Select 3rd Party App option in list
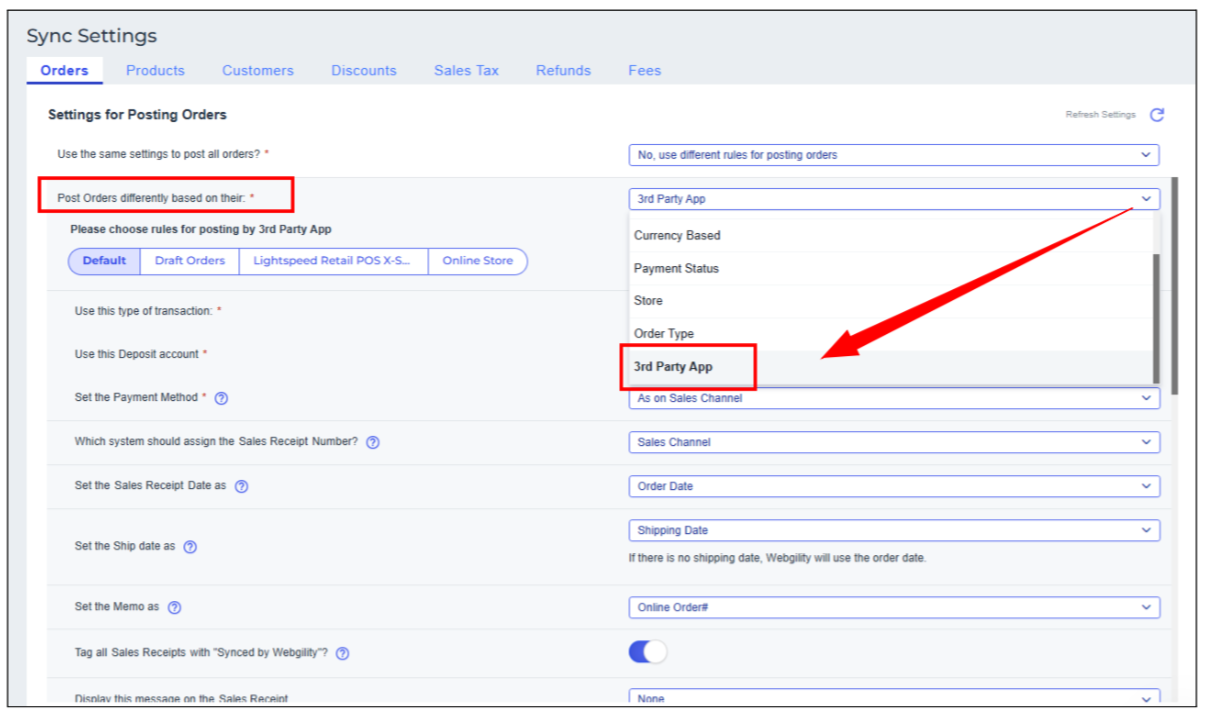This screenshot has height=718, width=1206. click(673, 367)
